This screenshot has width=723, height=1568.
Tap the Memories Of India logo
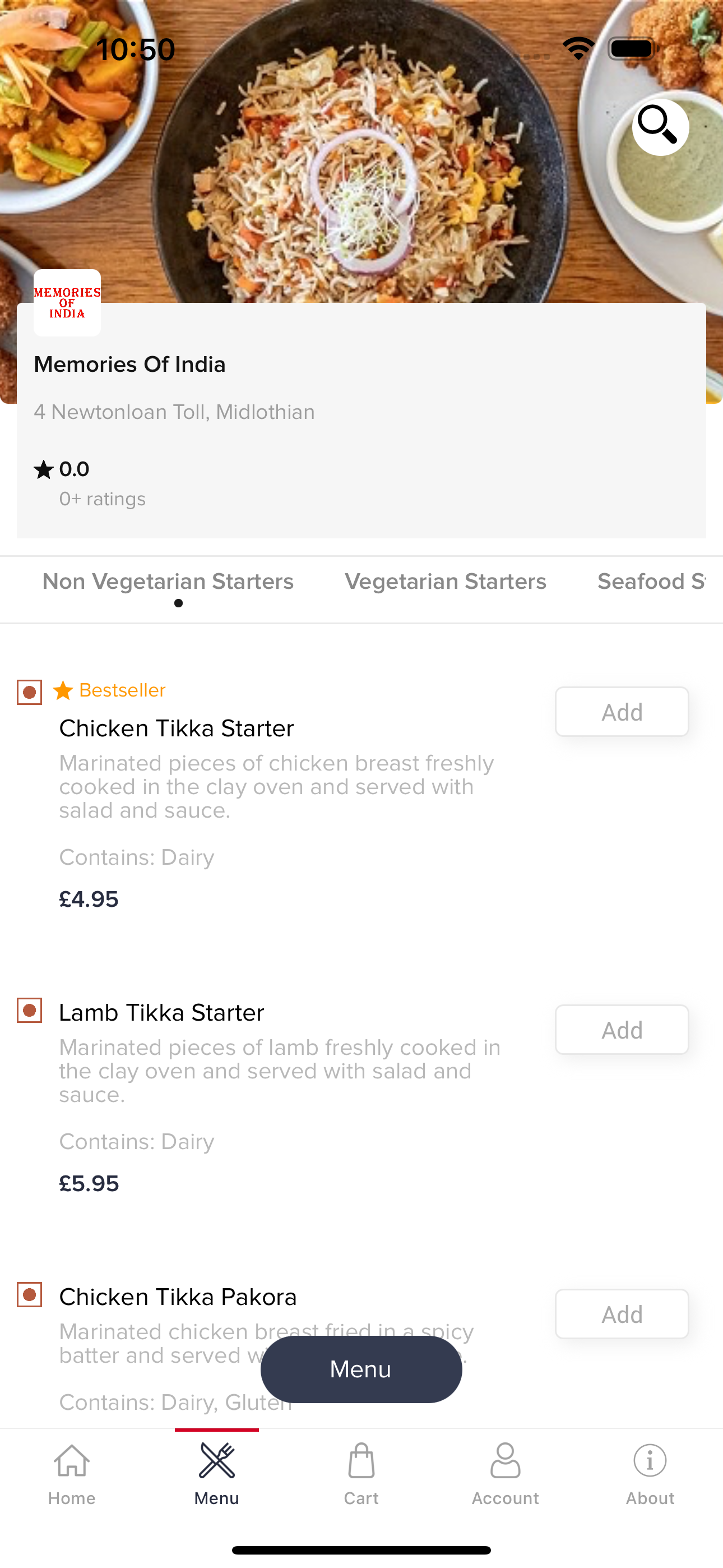click(67, 302)
